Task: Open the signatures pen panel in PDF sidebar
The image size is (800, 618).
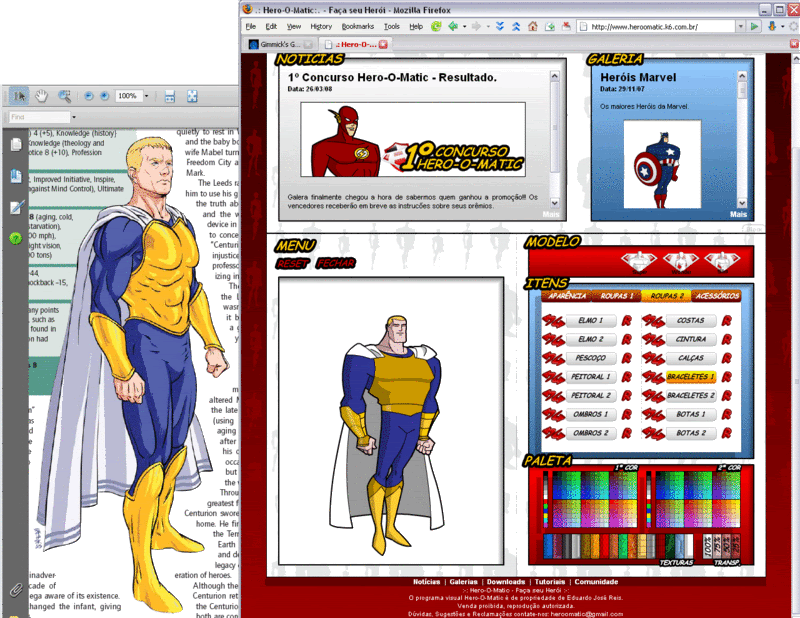Action: tap(16, 207)
